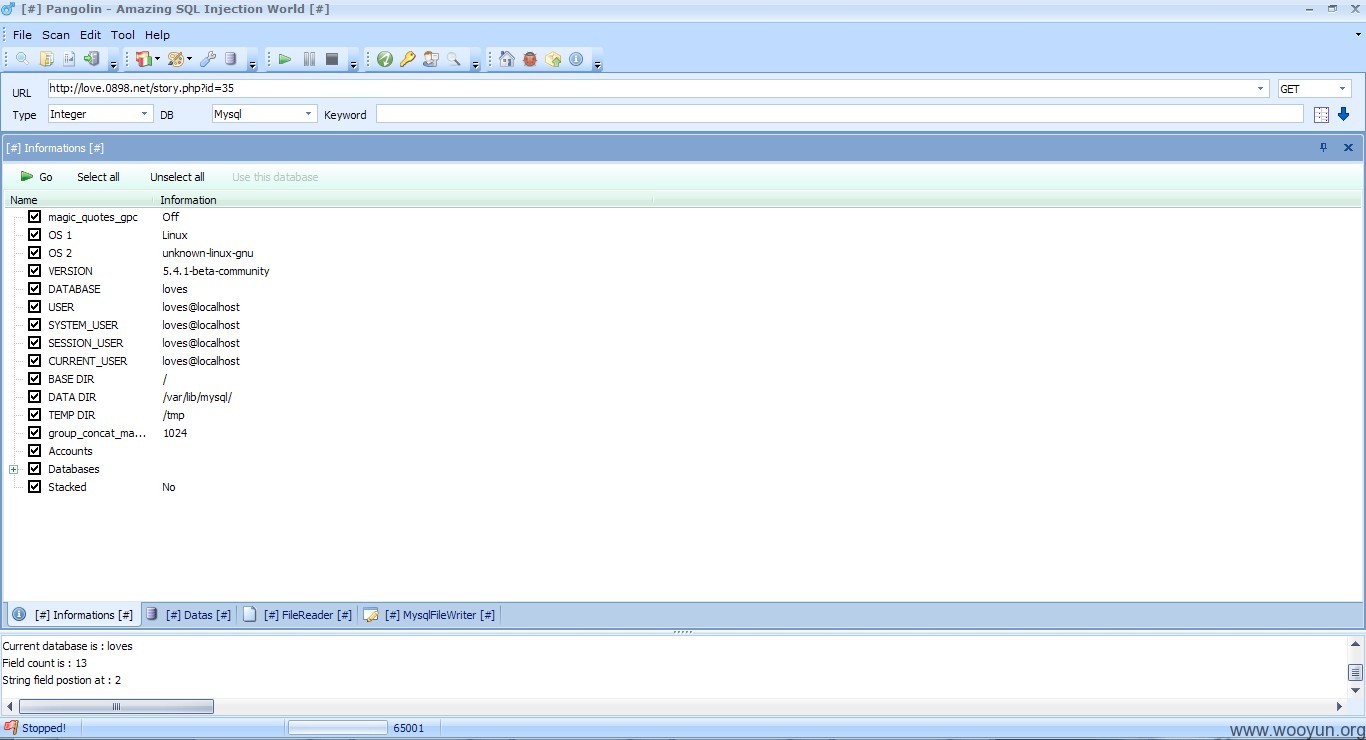Click the magnifier scan icon in toolbar
Screen dimensions: 1366x740
coord(22,59)
